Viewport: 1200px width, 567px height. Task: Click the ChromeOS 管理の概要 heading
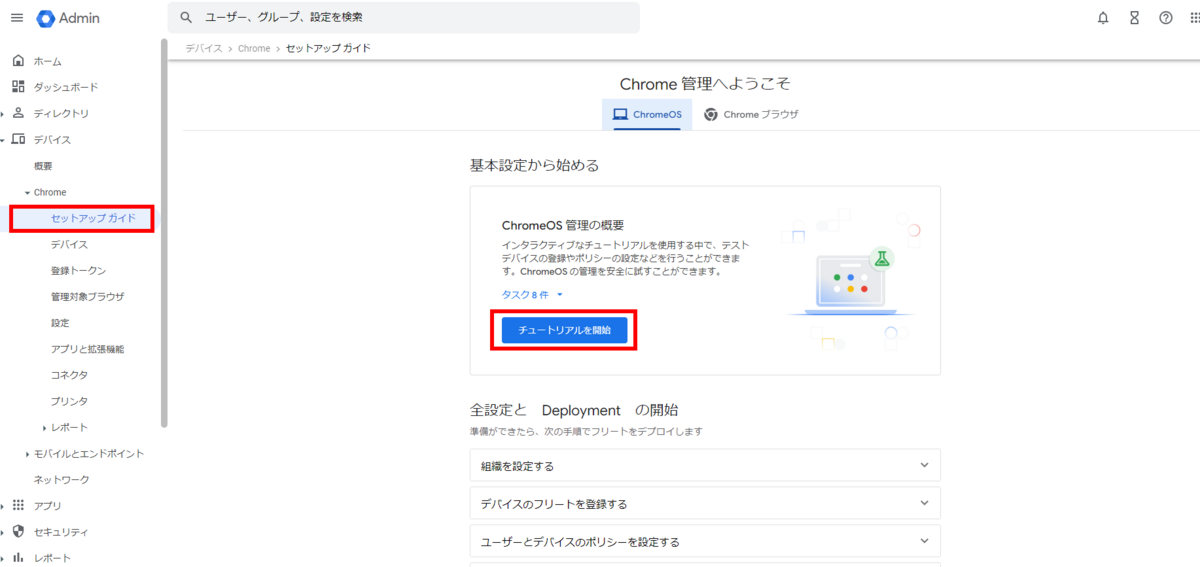563,225
